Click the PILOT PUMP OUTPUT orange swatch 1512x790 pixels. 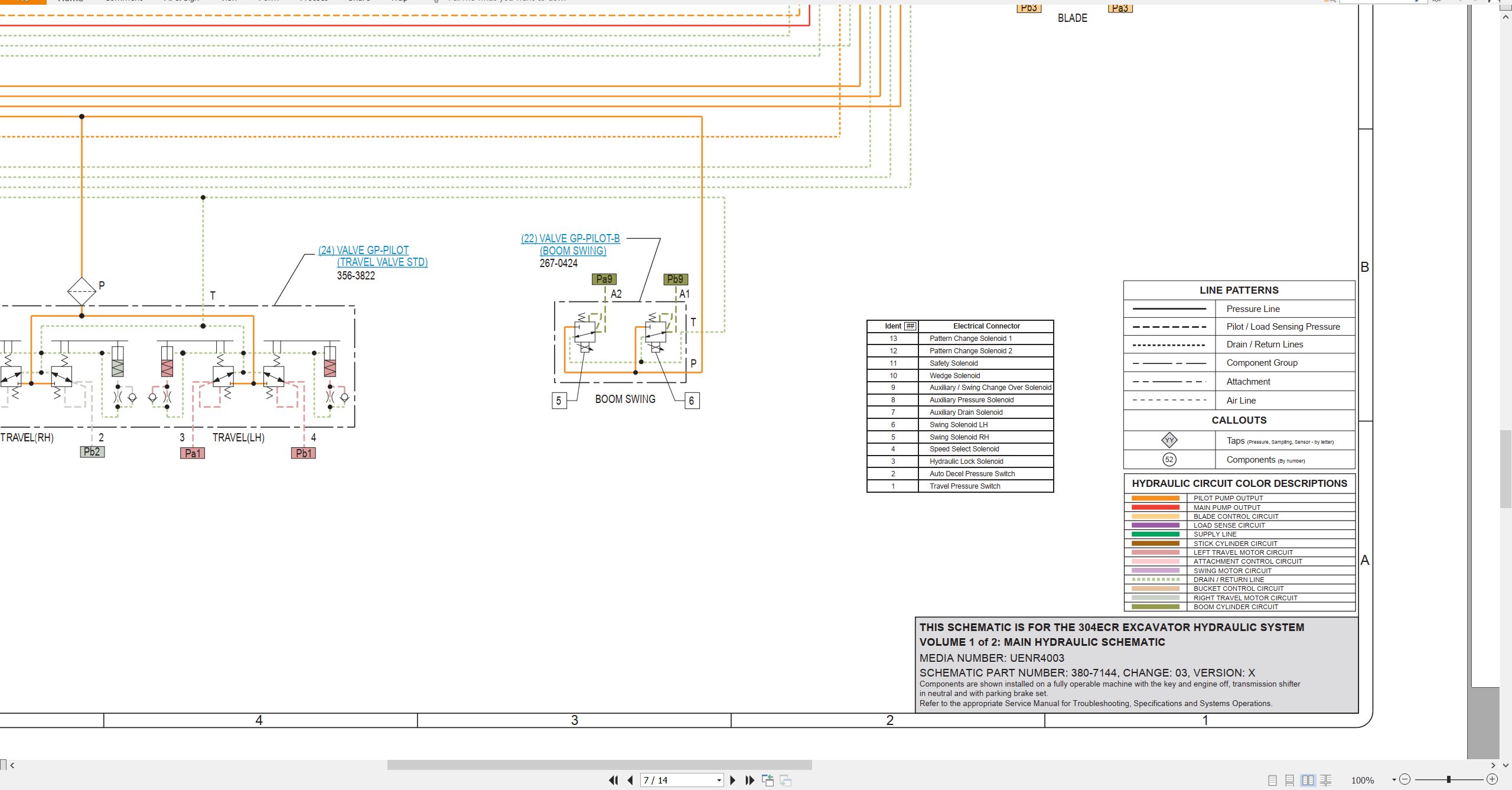point(1155,498)
